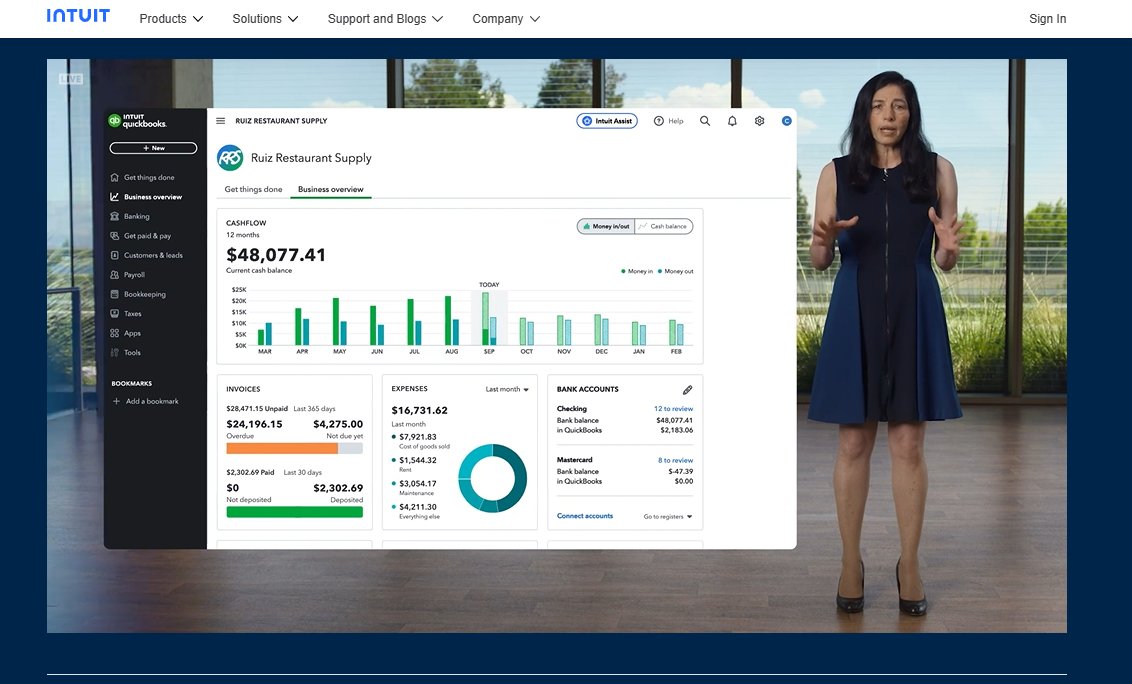This screenshot has width=1132, height=684.
Task: Click the $4,275.00 Not due yet amount
Action: [338, 424]
